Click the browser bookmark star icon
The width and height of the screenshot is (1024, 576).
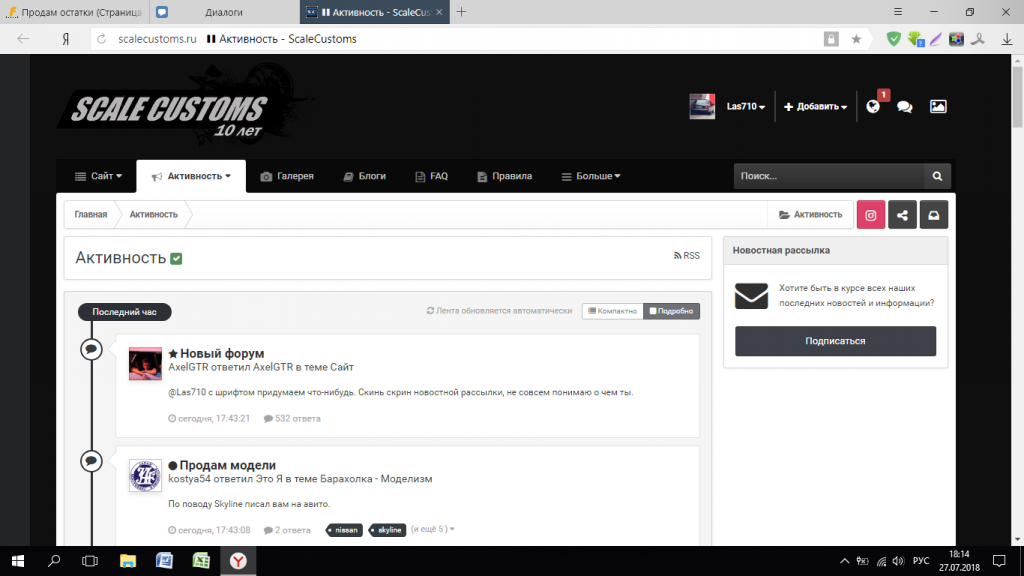click(856, 39)
